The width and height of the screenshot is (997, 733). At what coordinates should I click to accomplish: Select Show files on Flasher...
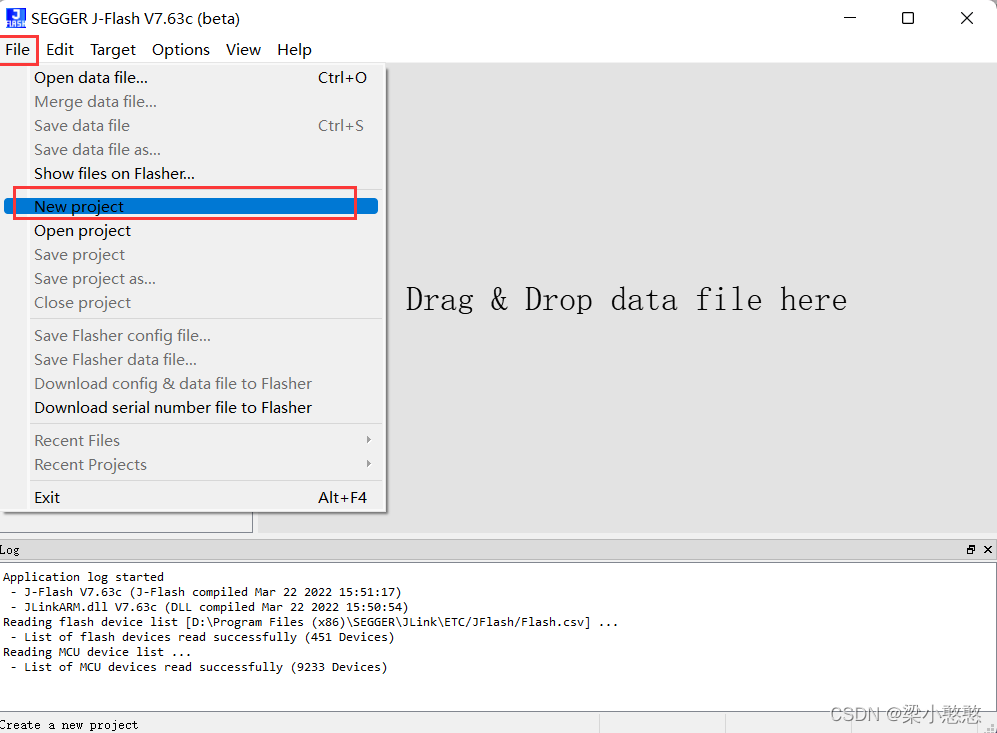pyautogui.click(x=191, y=174)
